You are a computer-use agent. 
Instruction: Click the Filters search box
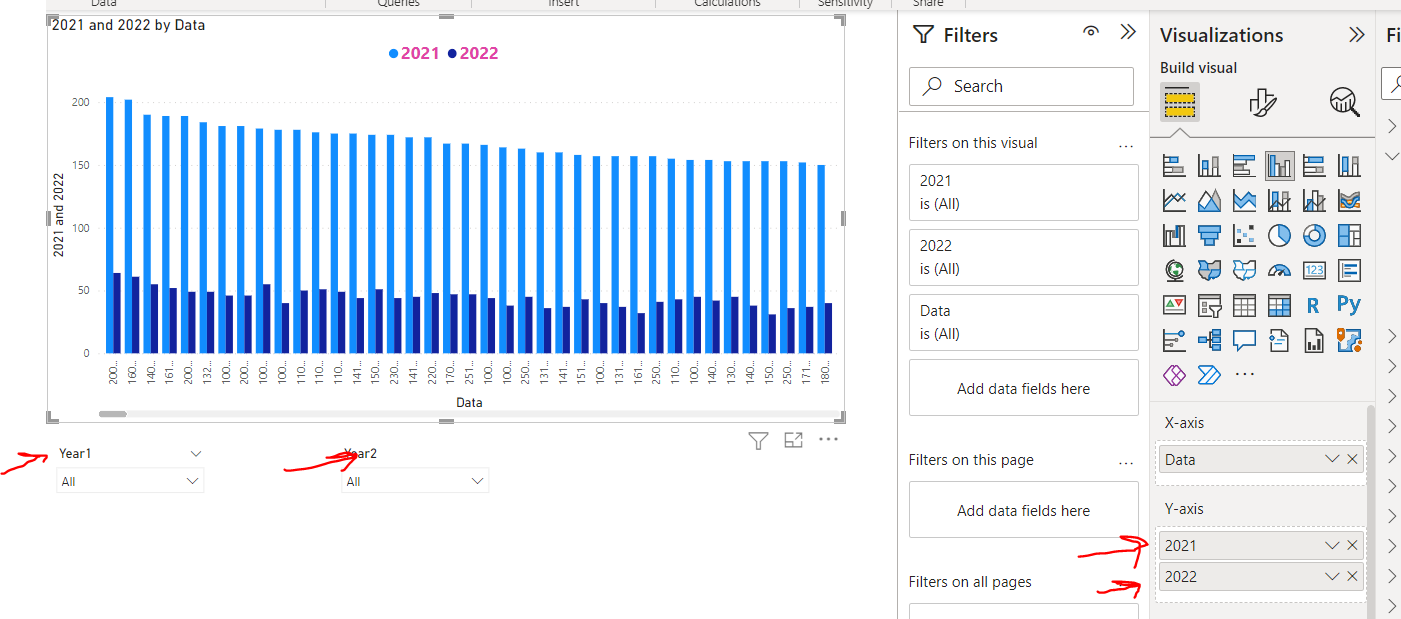1021,86
